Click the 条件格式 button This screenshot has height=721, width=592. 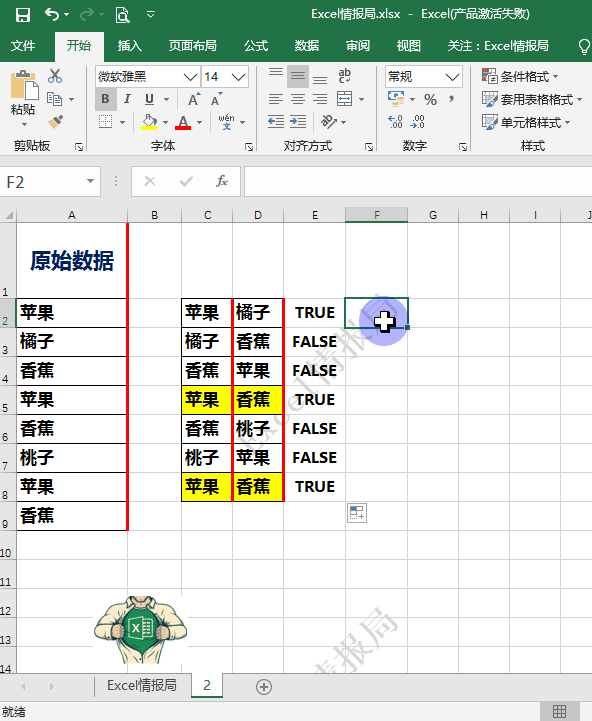tap(520, 76)
